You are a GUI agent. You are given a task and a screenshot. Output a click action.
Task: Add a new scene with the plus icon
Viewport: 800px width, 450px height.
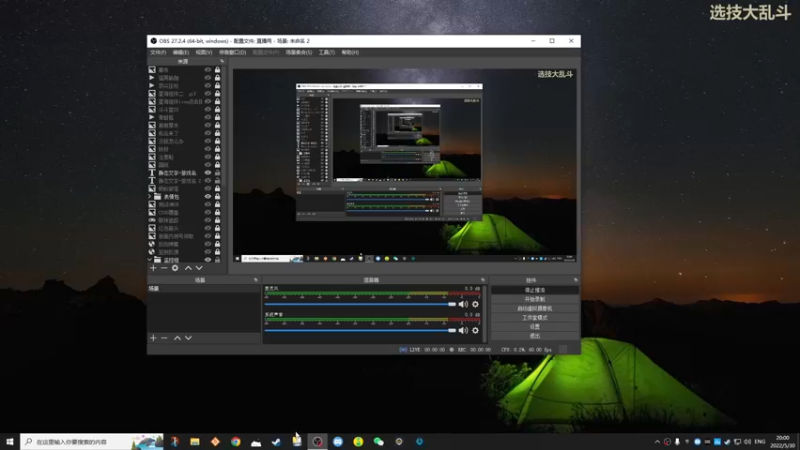(x=153, y=338)
